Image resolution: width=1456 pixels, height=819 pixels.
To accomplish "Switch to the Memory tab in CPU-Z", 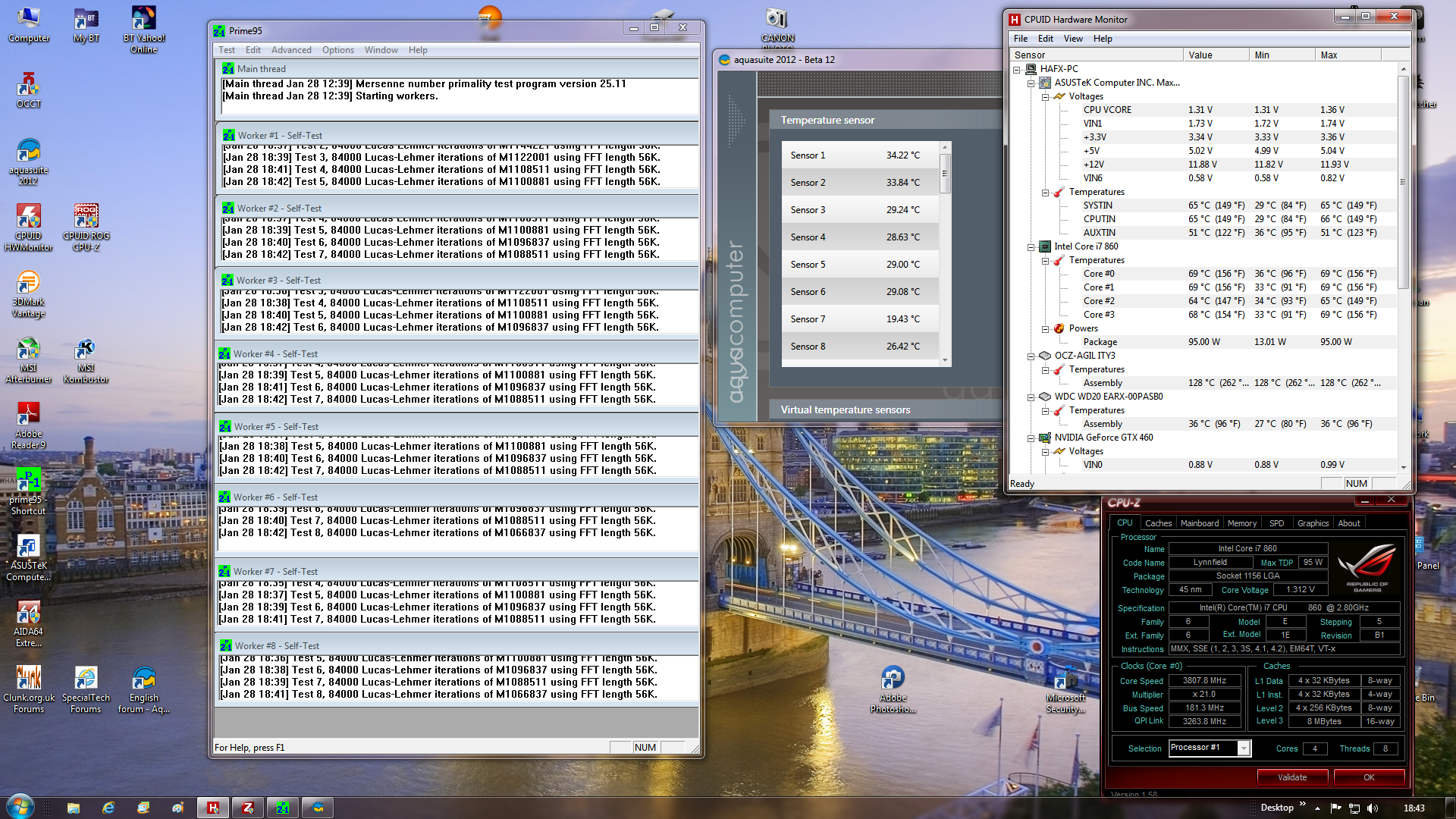I will click(x=1242, y=523).
